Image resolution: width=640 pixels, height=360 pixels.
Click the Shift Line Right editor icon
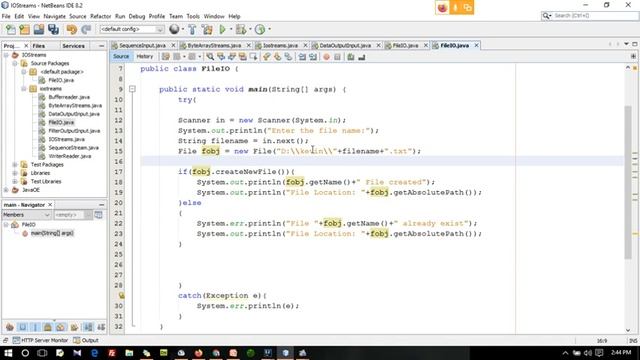313,57
